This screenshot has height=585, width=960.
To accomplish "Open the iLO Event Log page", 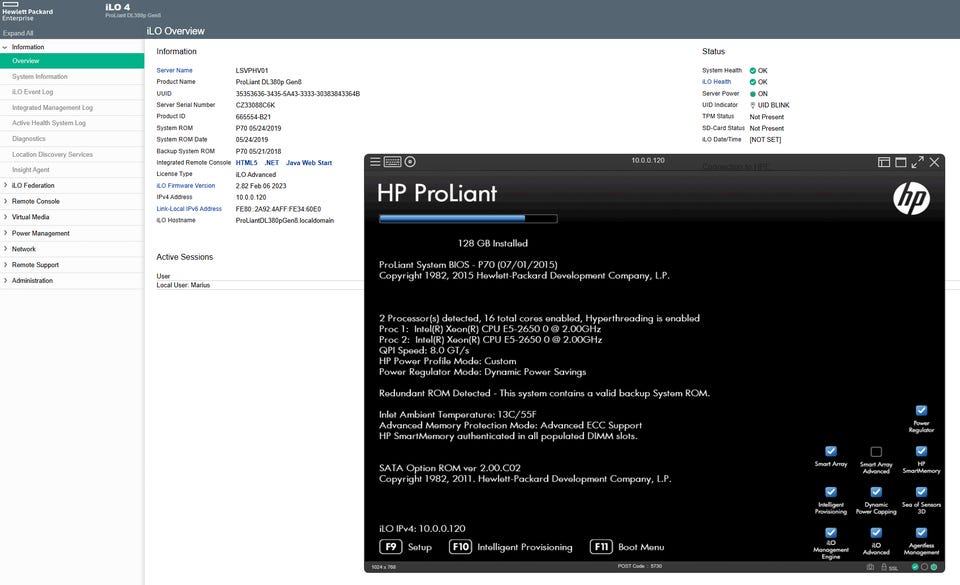I will click(33, 92).
